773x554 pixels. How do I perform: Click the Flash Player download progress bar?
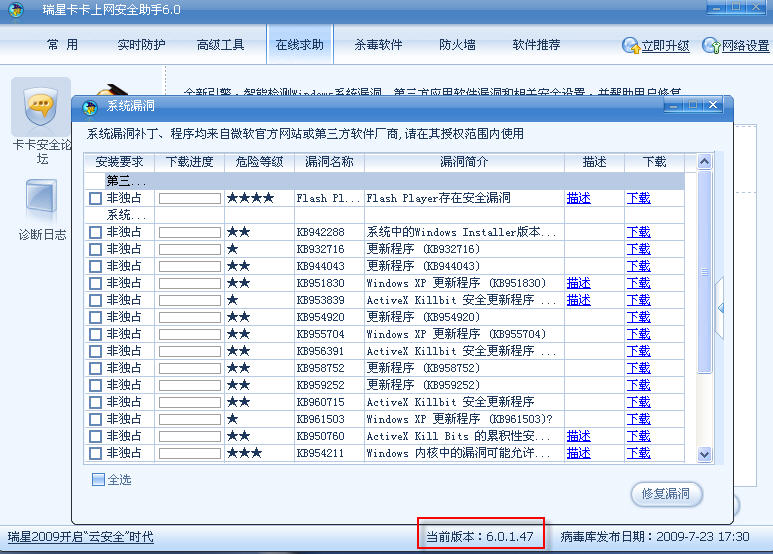[190, 198]
